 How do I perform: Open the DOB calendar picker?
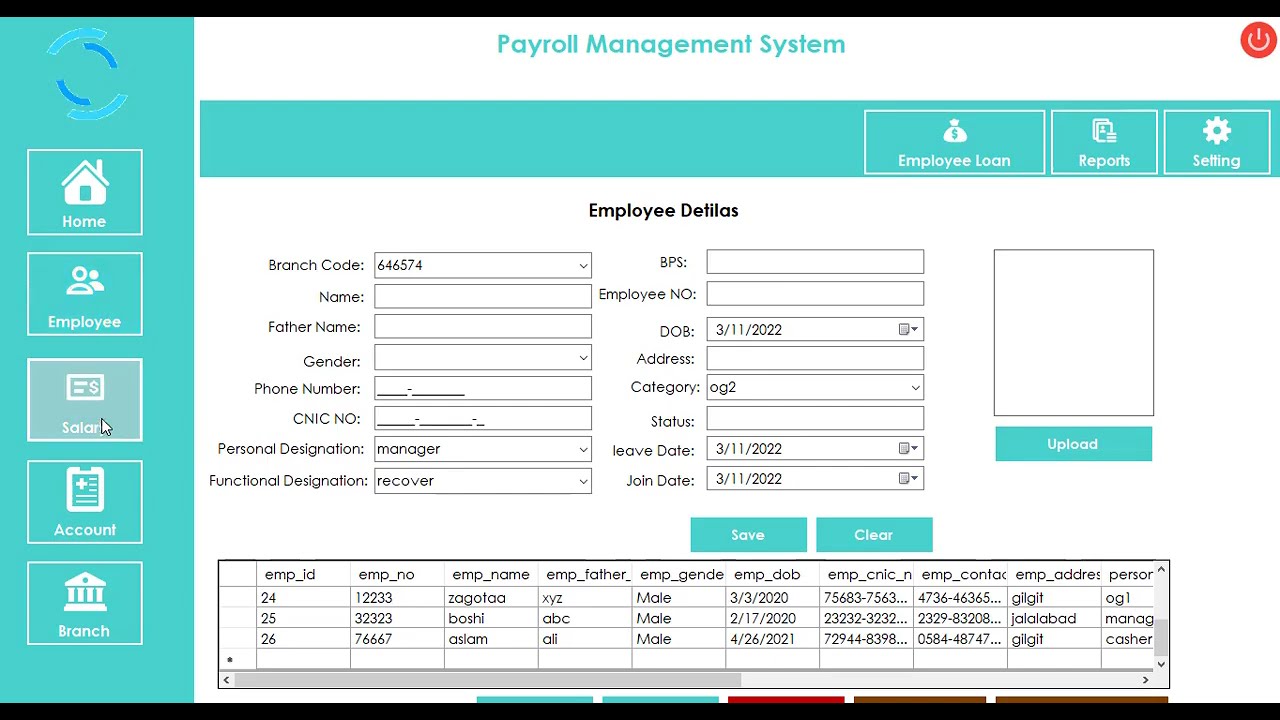(x=908, y=330)
